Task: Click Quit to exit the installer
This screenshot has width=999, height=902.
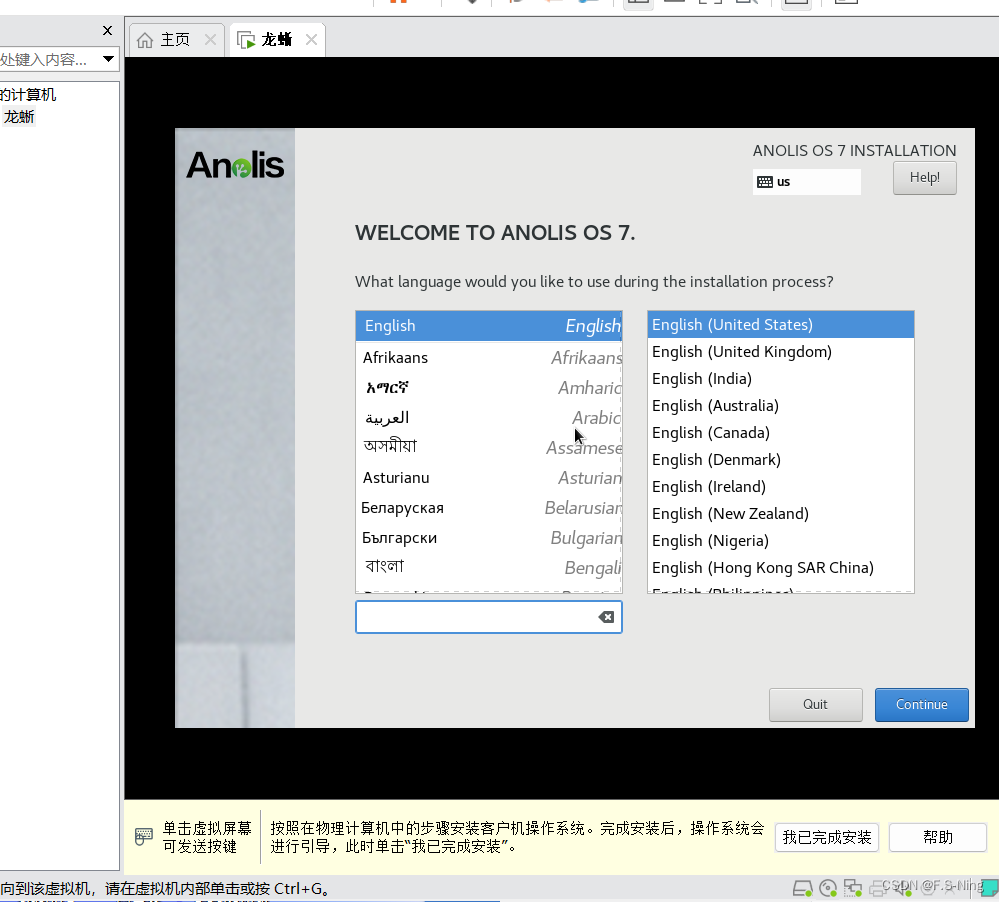Action: (816, 705)
